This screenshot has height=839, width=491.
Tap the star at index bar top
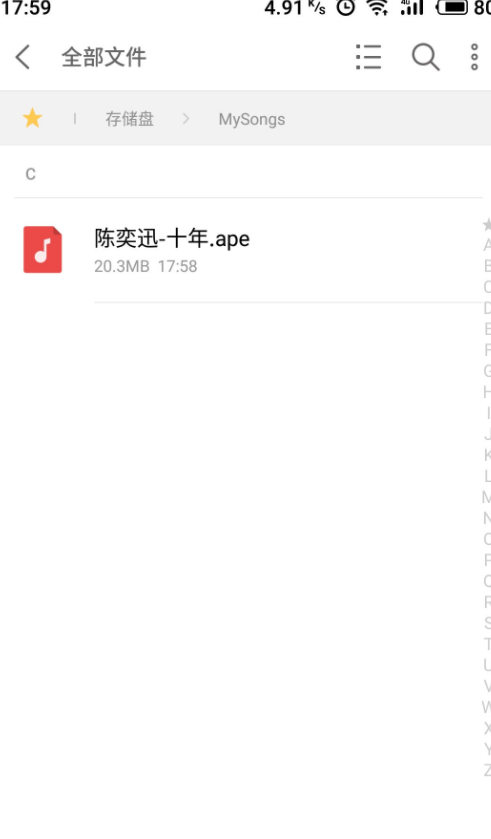click(487, 224)
